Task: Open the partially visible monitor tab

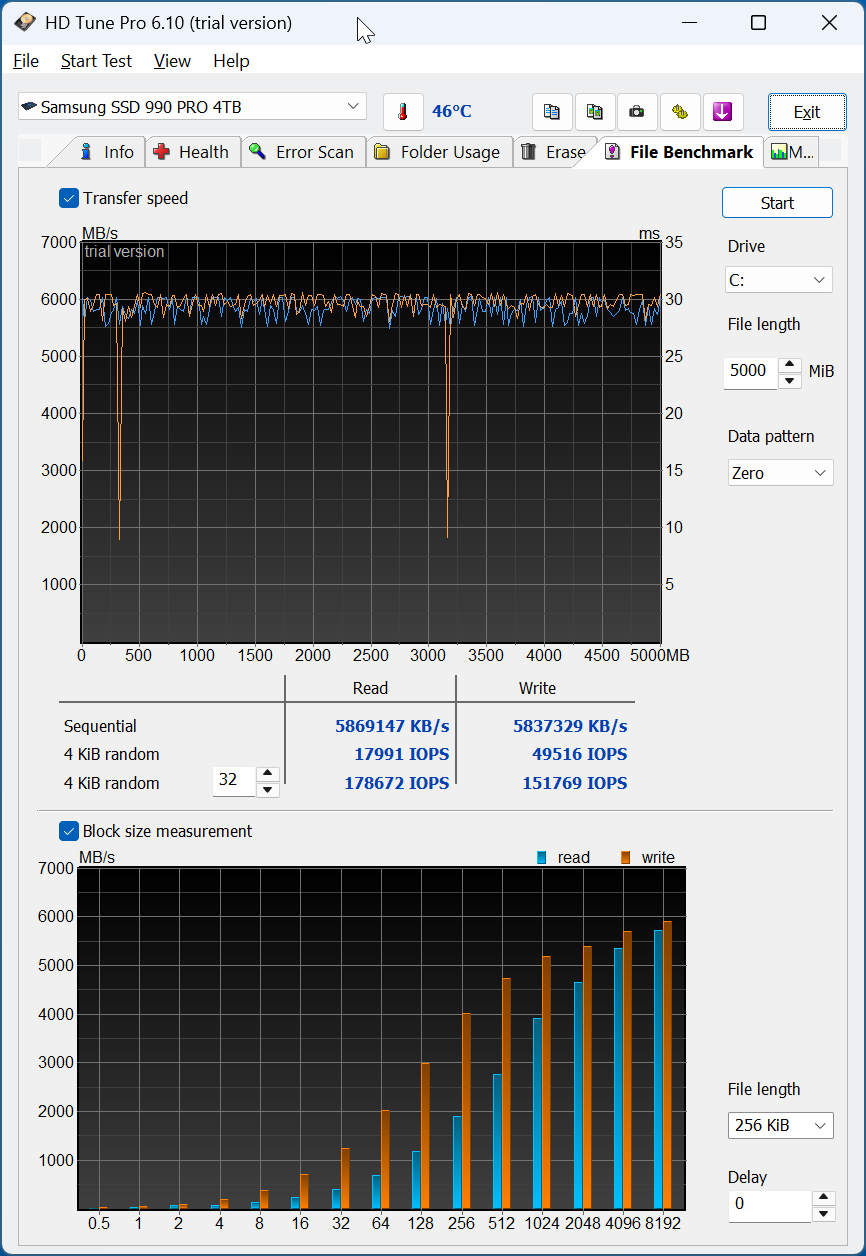Action: pos(791,152)
